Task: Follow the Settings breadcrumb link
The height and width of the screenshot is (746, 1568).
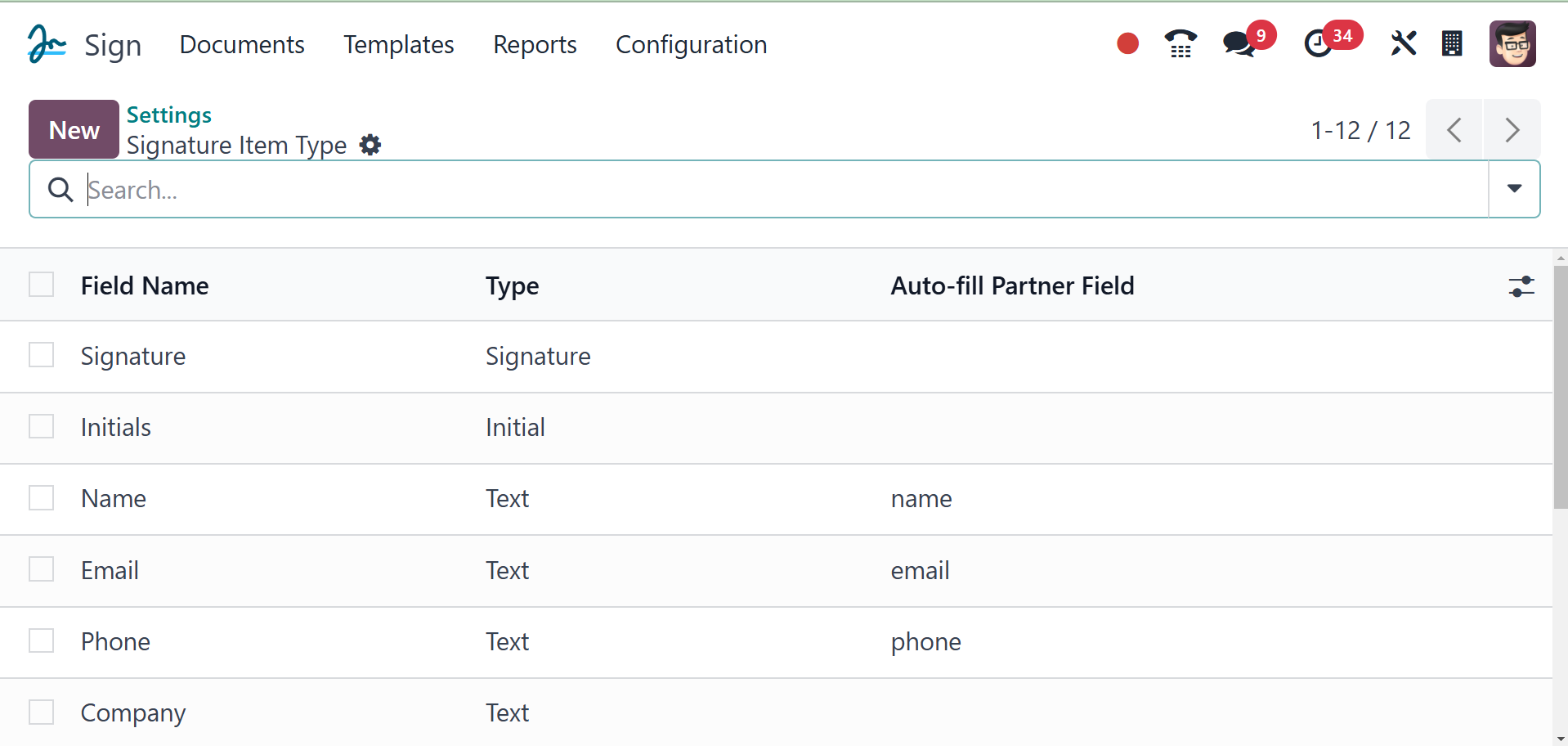Action: pos(169,115)
